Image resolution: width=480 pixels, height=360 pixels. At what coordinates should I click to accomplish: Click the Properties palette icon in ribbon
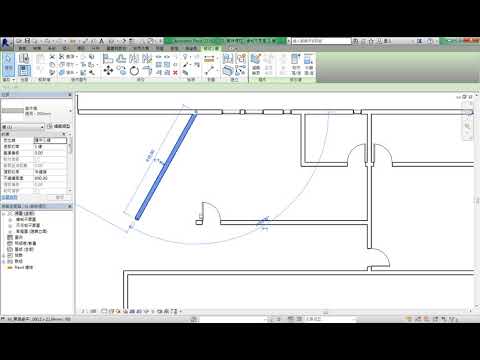24,70
